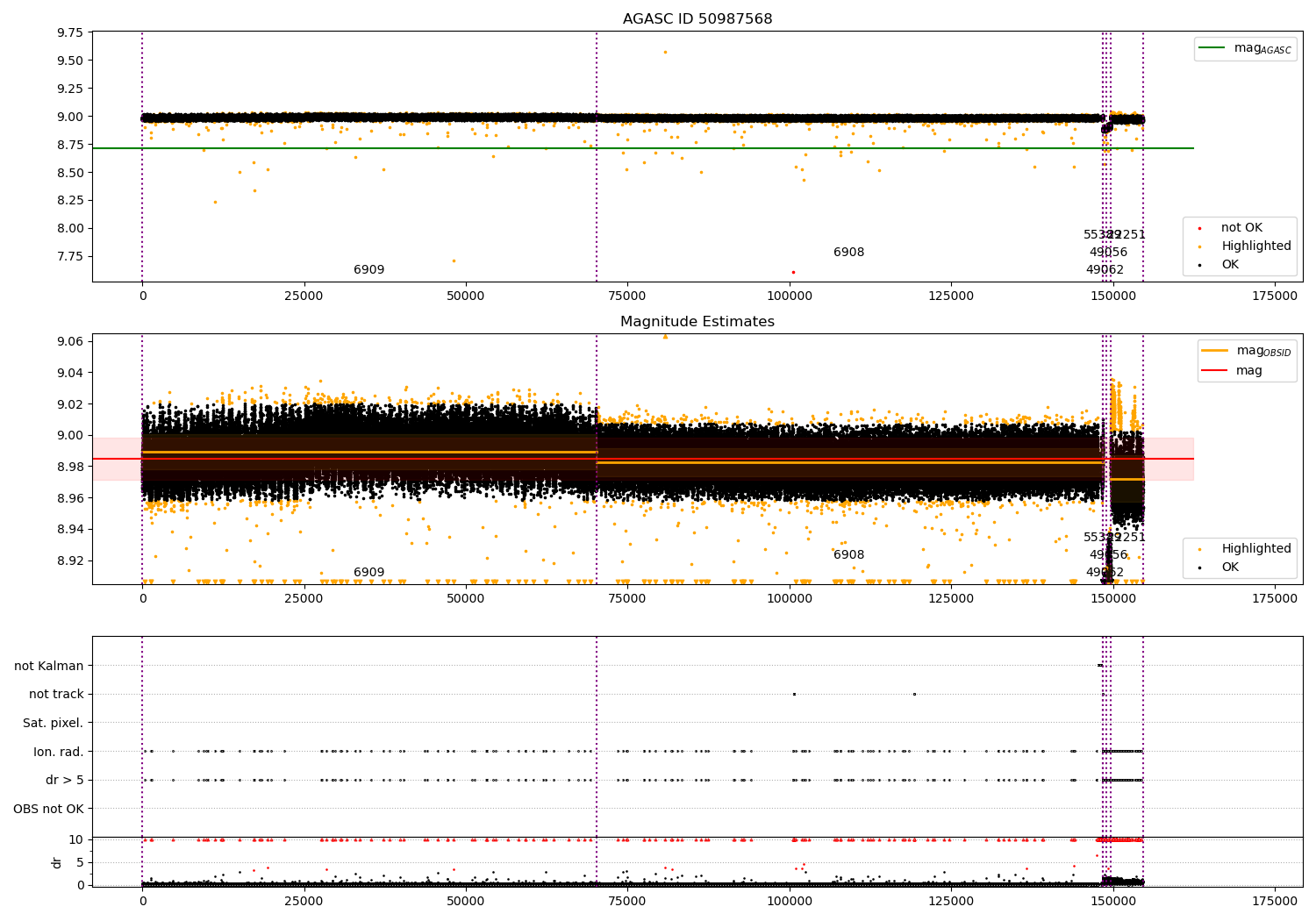1316x921 pixels.
Task: Click the '9.75' y-tick in top plot
Action: coord(71,32)
